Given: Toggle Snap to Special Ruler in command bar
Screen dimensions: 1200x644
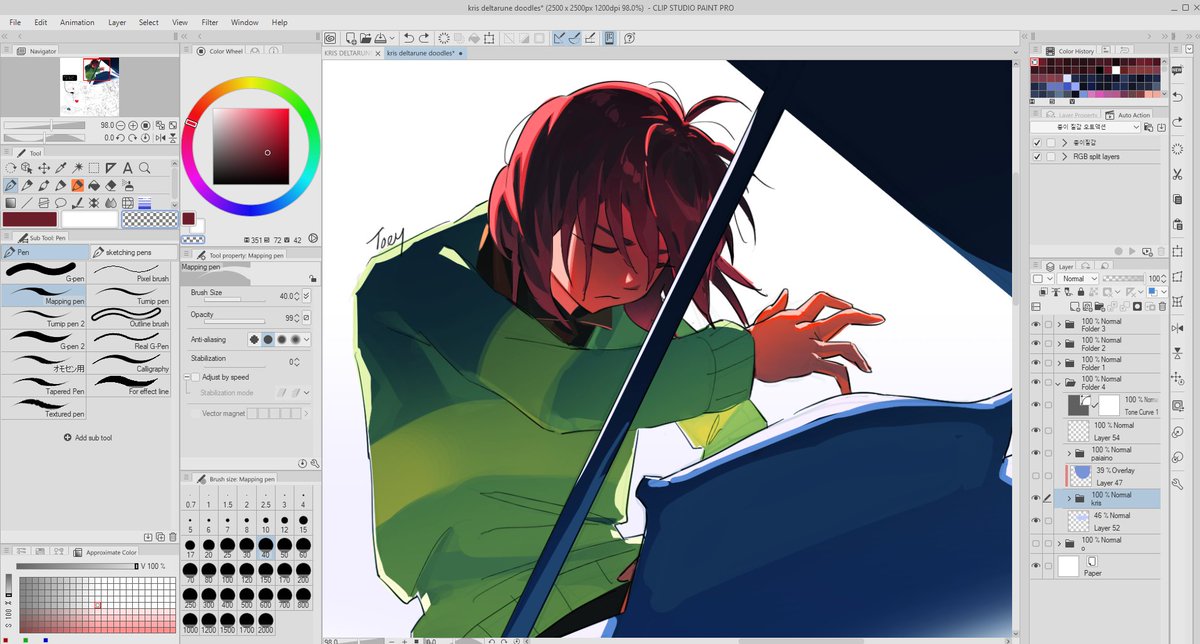Looking at the screenshot, I should point(574,38).
